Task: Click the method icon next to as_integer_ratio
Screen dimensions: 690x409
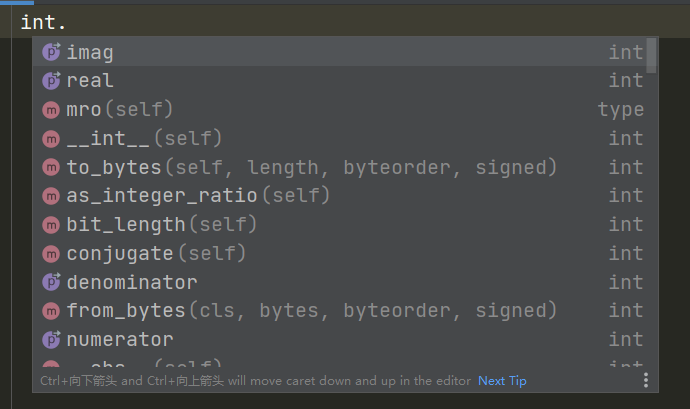Action: (x=51, y=196)
